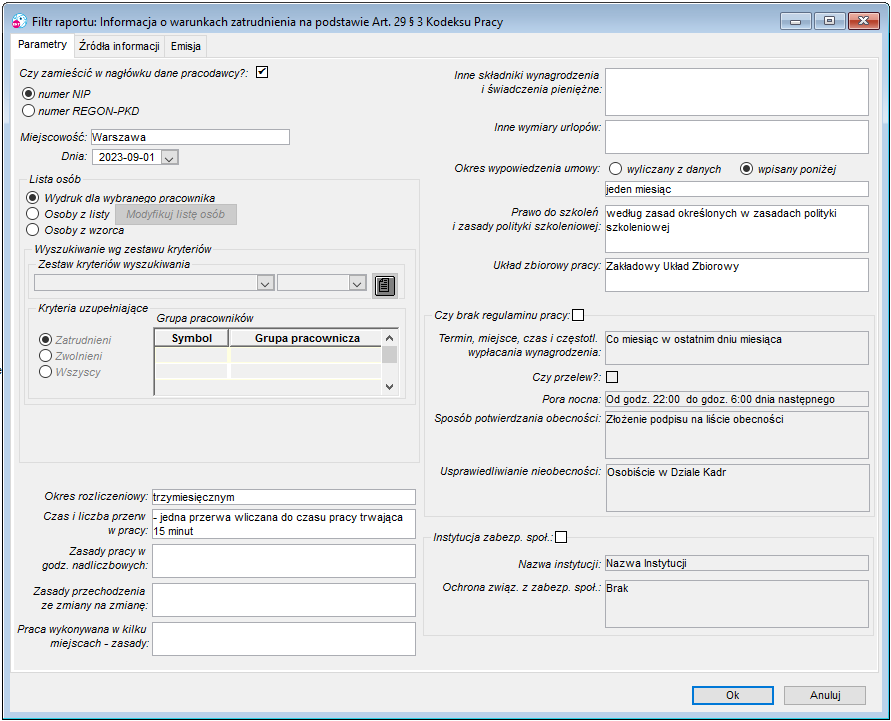The width and height of the screenshot is (891, 721).
Task: Click Termin wypłacania wynagrodzenia text area
Action: coord(736,348)
